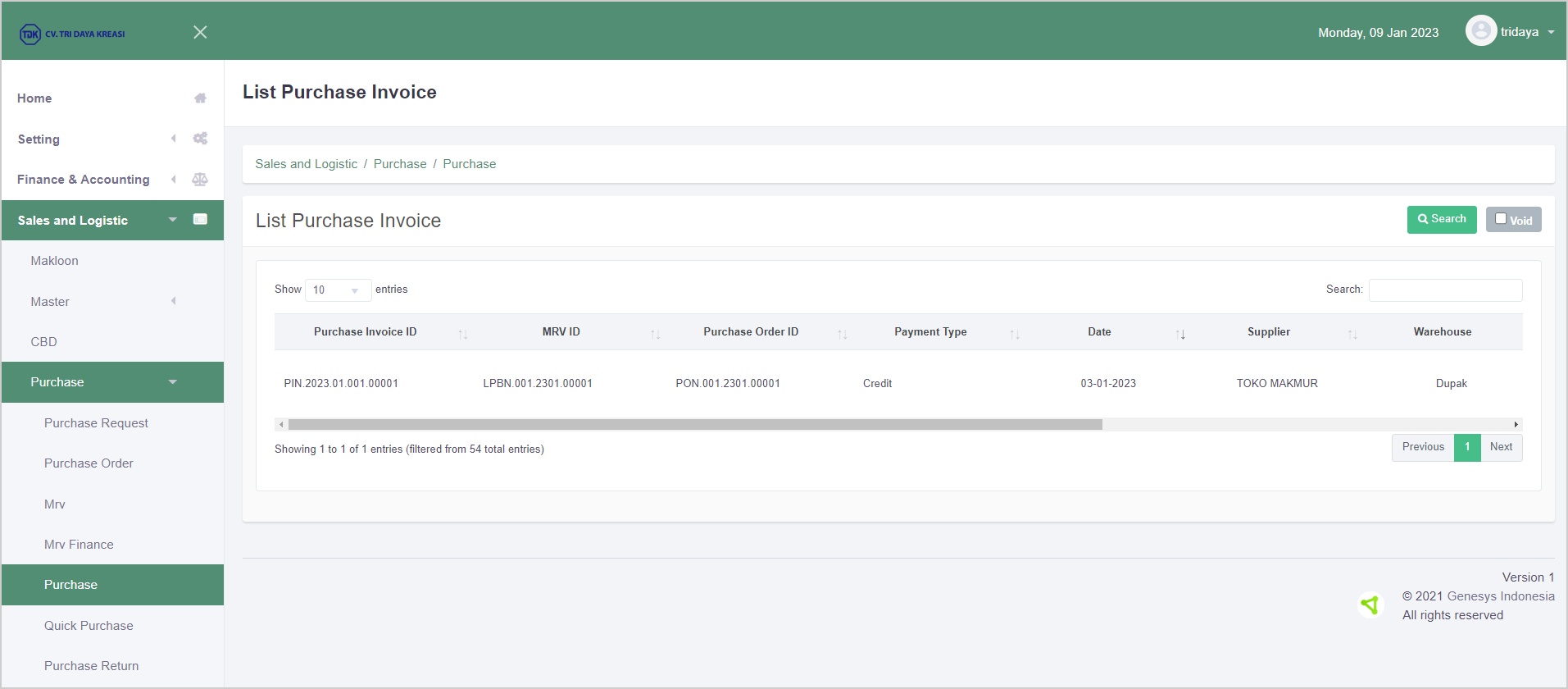Open the tridaya user dropdown arrow

click(x=1551, y=33)
